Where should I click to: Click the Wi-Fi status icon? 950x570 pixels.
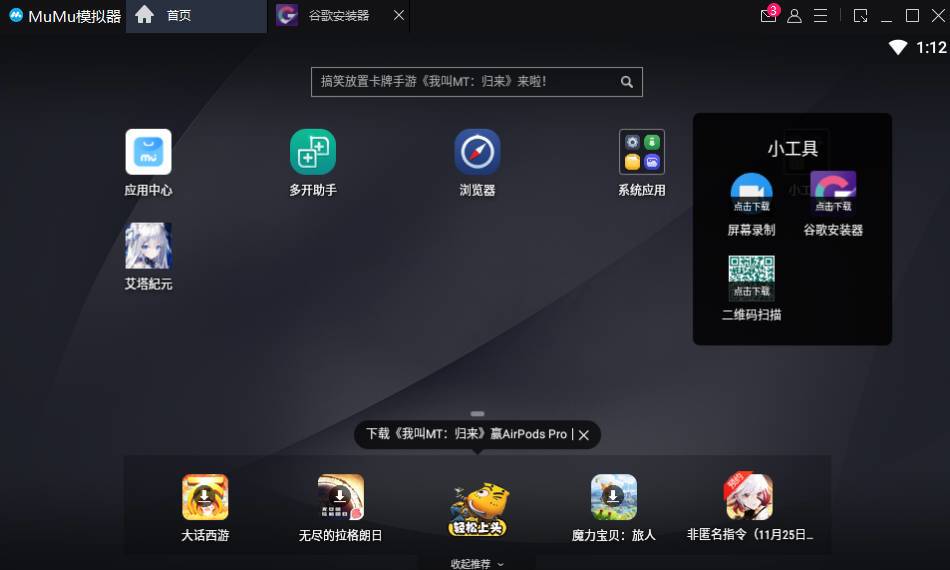898,47
